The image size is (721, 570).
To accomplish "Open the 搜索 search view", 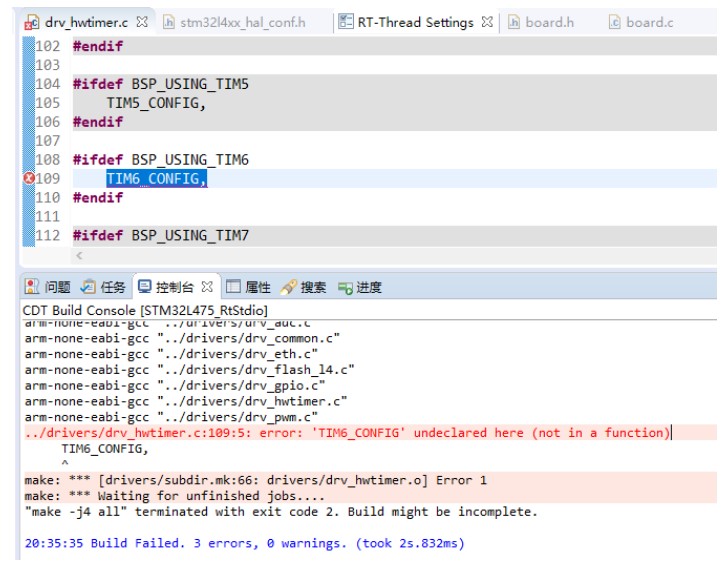I will point(303,287).
